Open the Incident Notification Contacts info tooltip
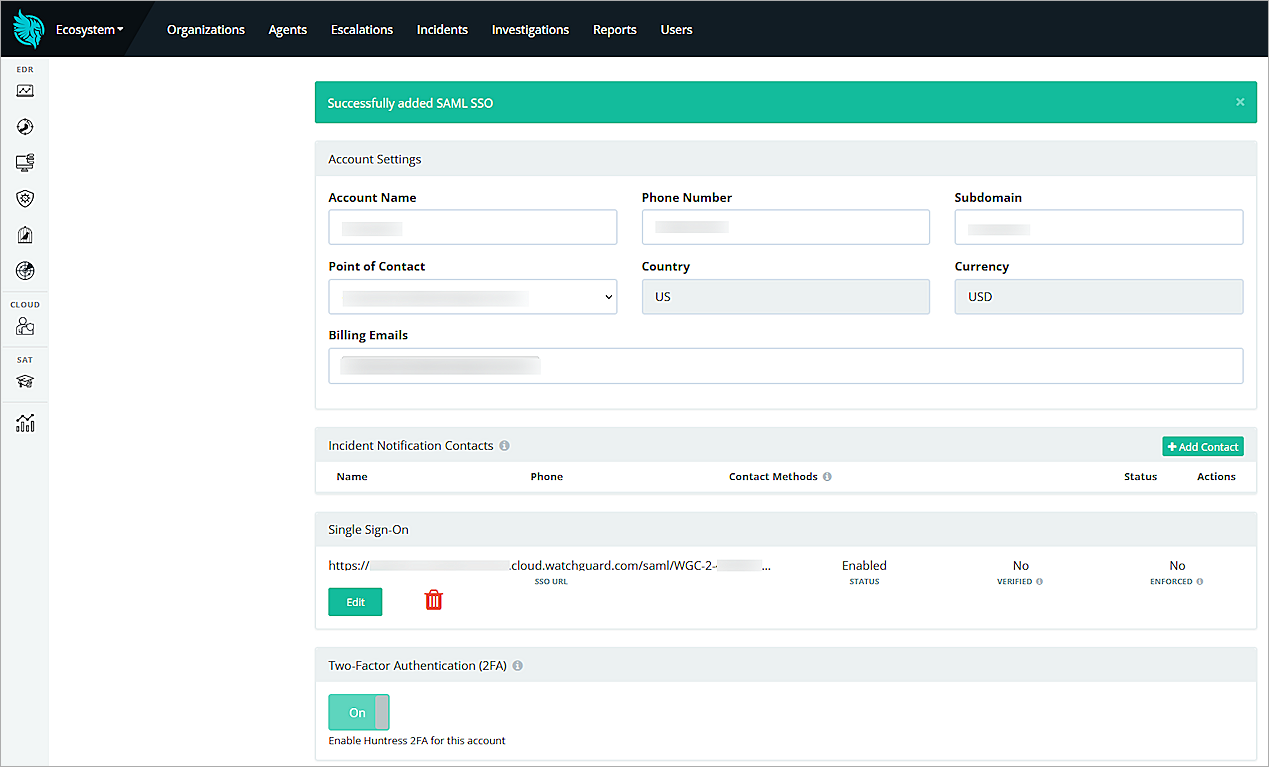The height and width of the screenshot is (767, 1269). pyautogui.click(x=506, y=445)
